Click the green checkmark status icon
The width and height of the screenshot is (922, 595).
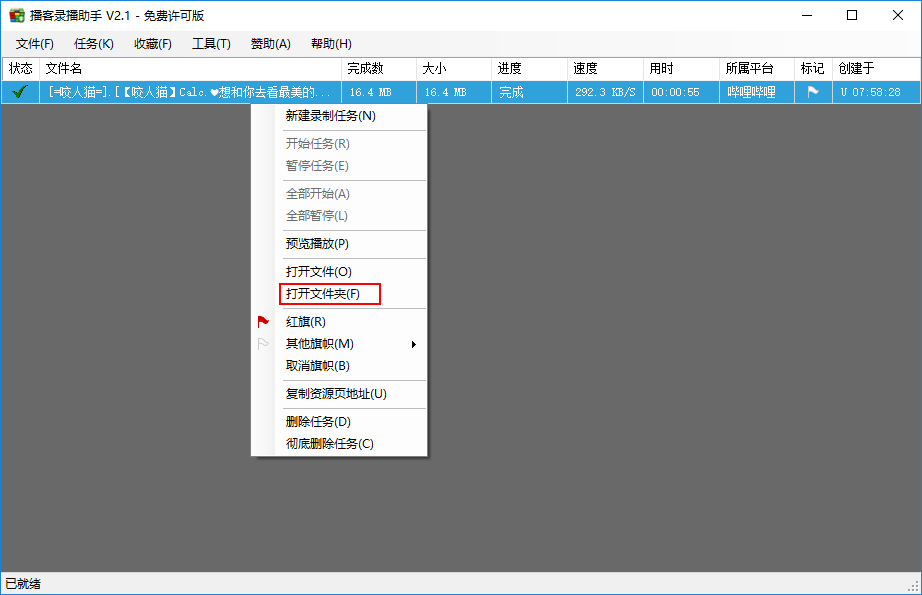point(19,92)
